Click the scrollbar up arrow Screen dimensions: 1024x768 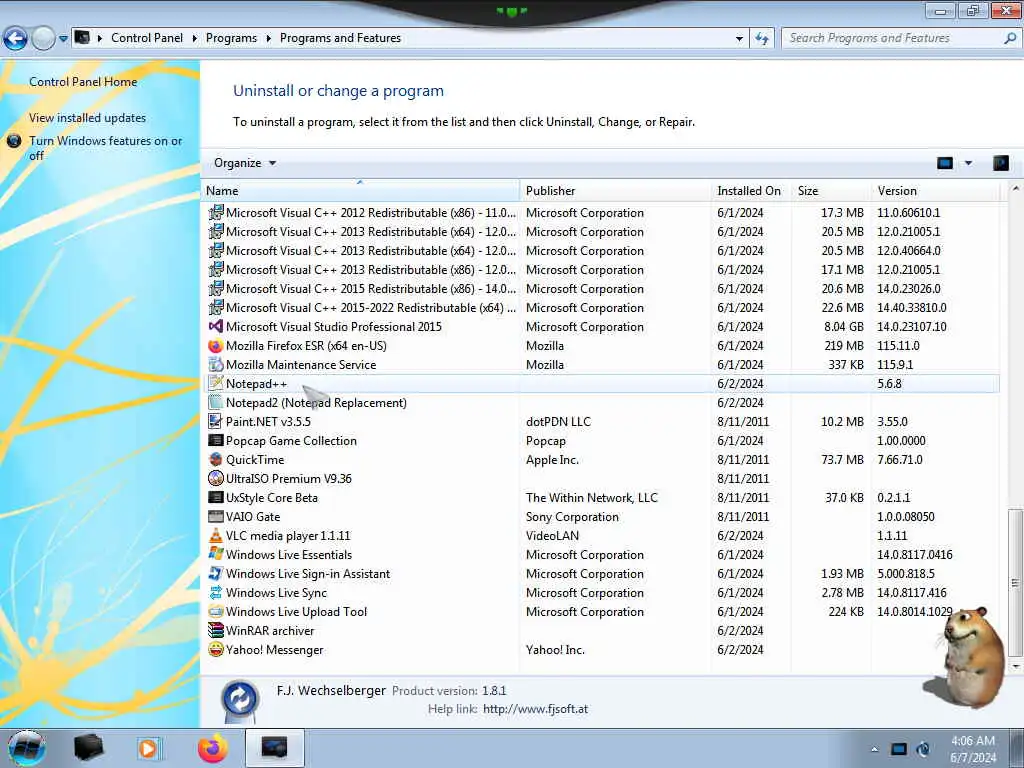[1015, 189]
